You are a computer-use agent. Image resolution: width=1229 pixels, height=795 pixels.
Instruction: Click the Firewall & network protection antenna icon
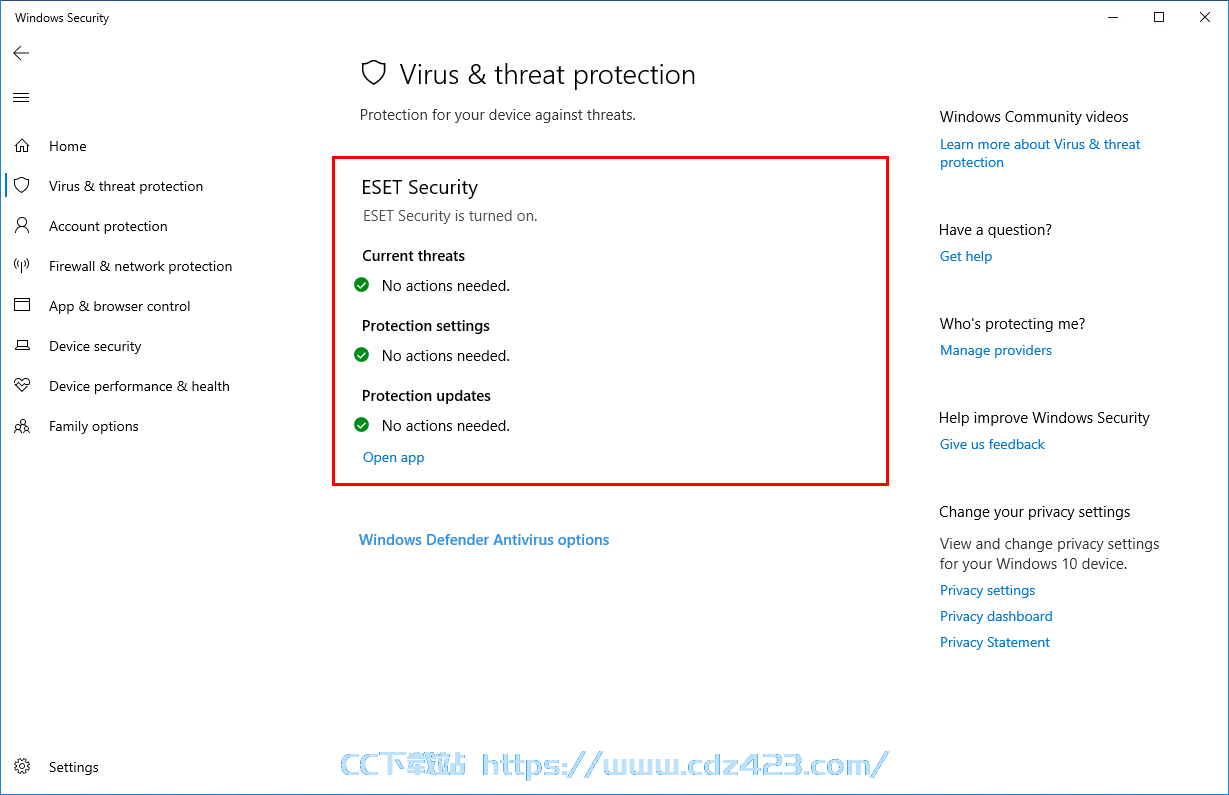tap(22, 265)
